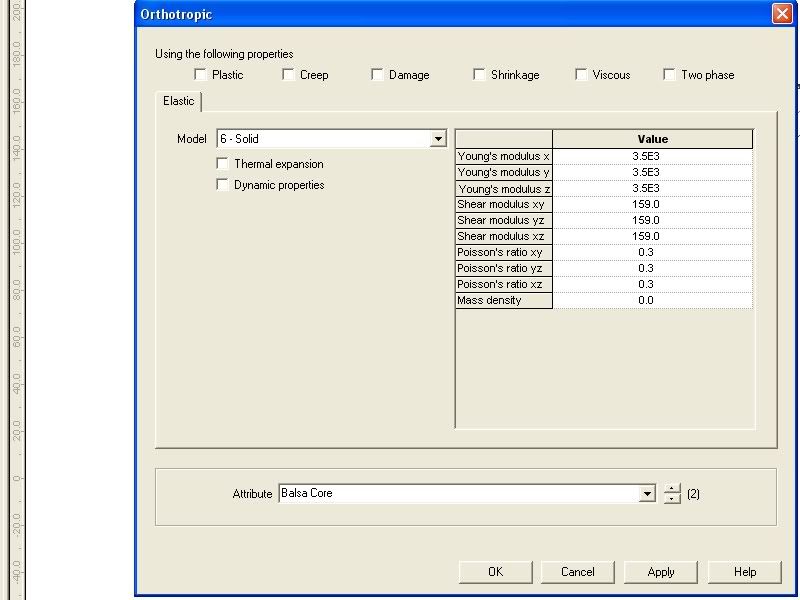This screenshot has height=600, width=800.
Task: Select the Elastic tab
Action: [x=179, y=101]
